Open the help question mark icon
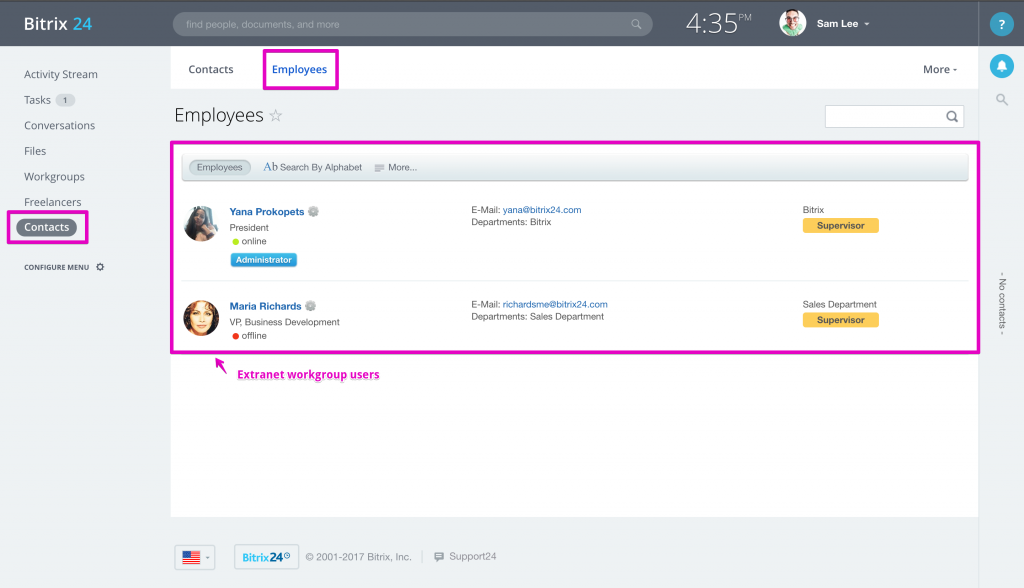Viewport: 1024px width, 588px height. [x=1001, y=24]
